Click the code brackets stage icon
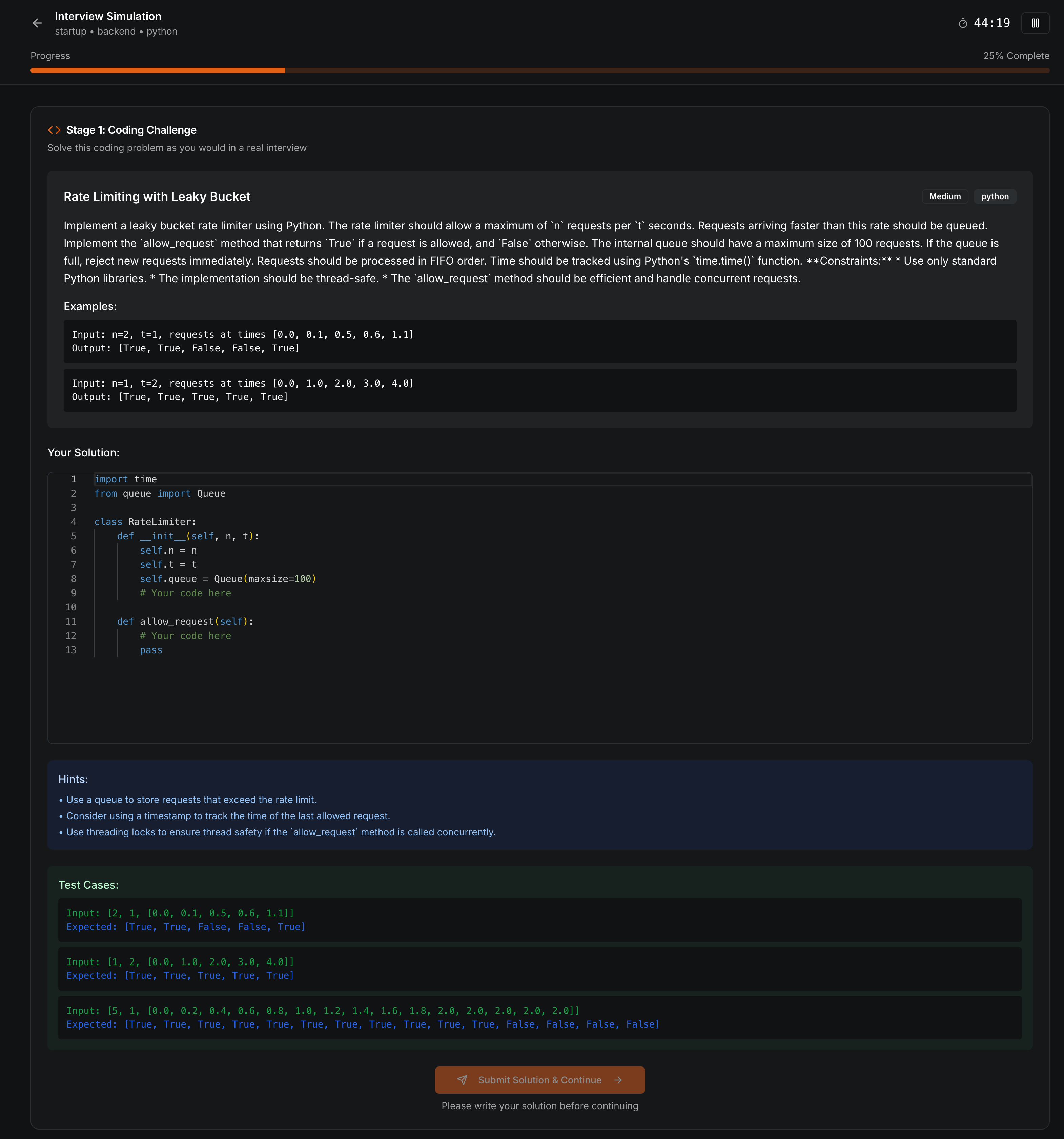 (x=54, y=130)
